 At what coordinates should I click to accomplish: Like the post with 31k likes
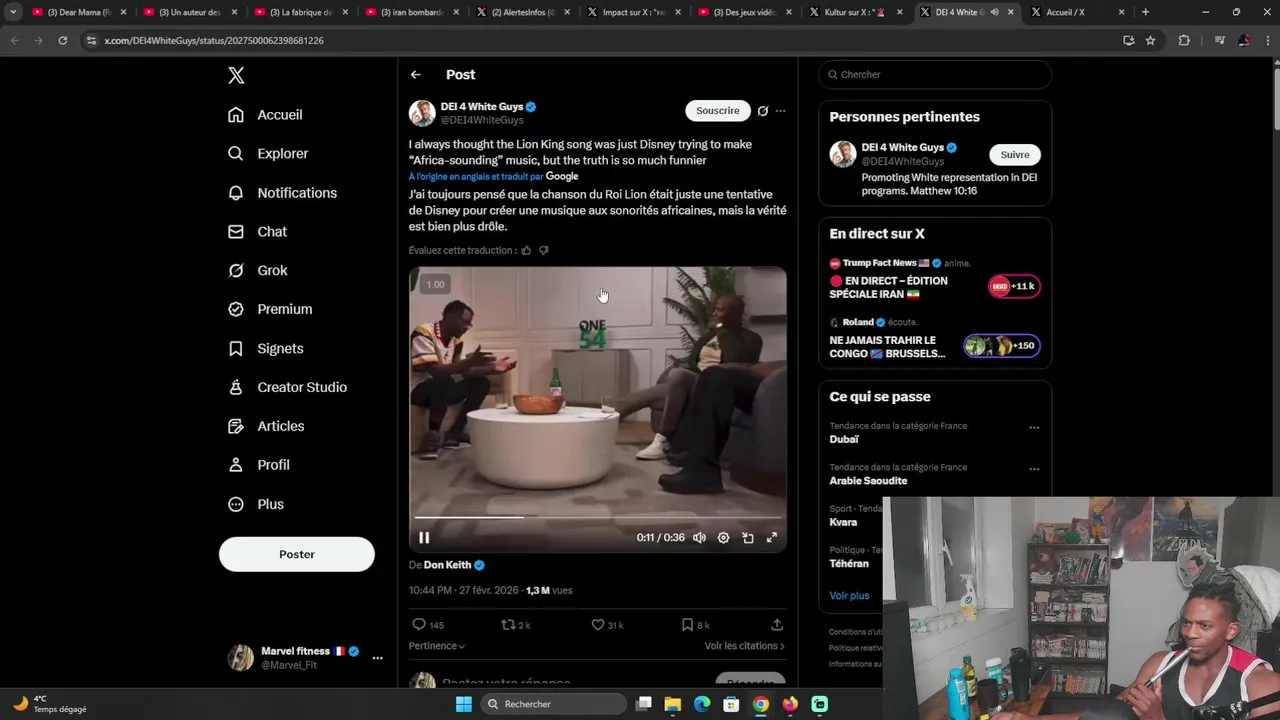(607, 624)
